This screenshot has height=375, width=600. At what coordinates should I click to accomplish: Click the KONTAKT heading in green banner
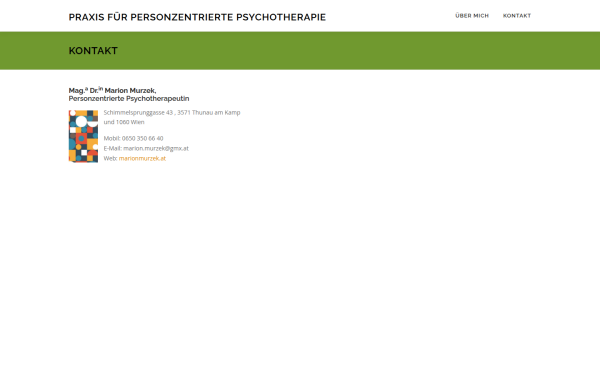point(93,51)
